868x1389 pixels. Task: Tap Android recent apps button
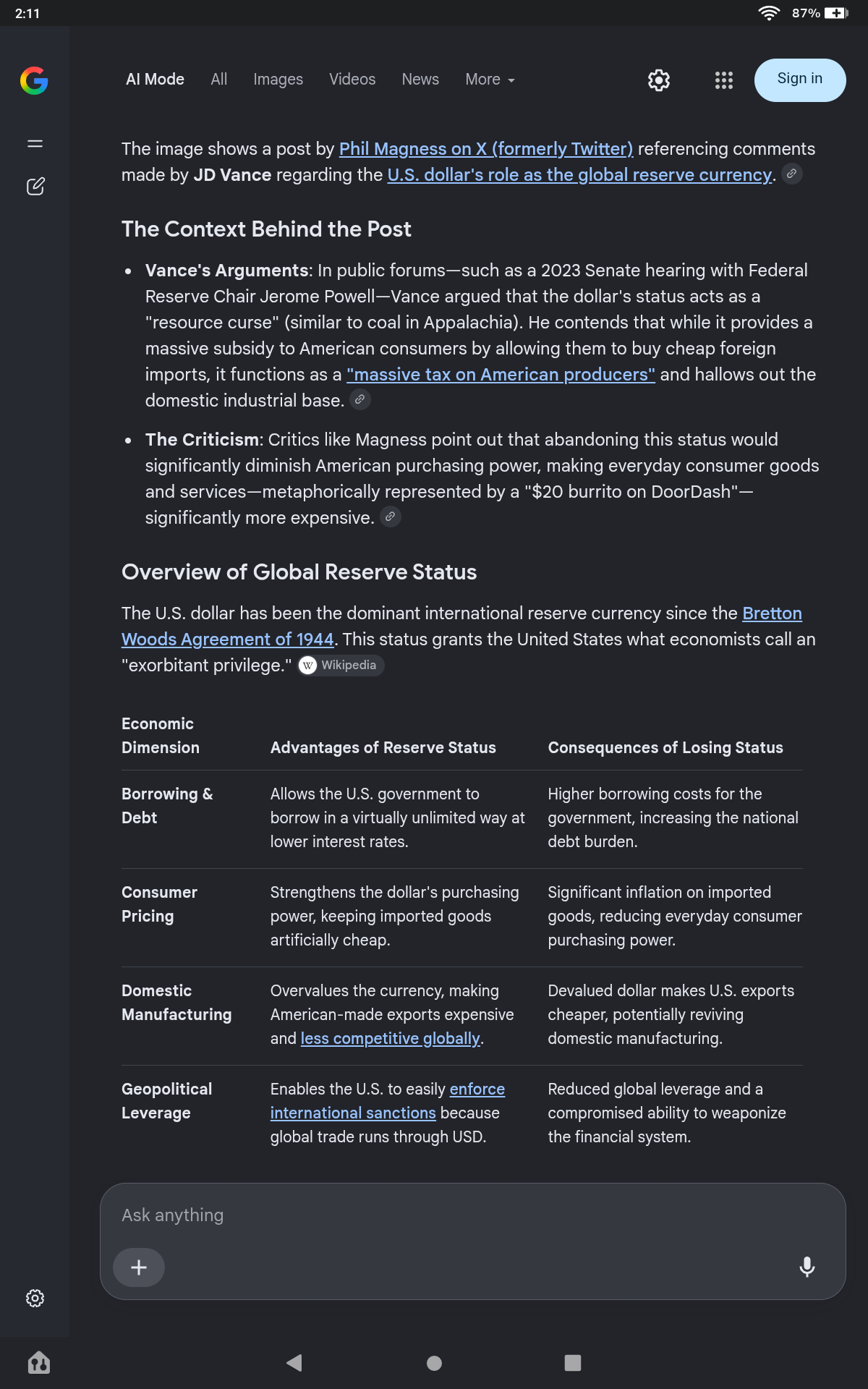pos(573,1363)
